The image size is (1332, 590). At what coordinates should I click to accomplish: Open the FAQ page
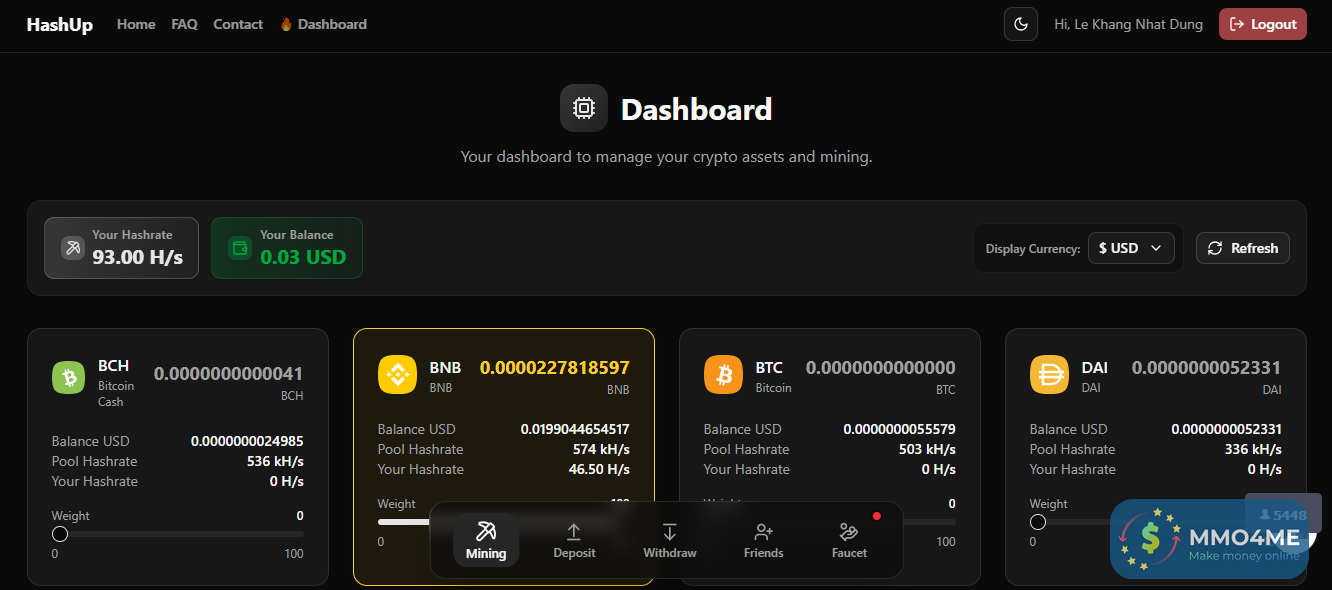click(184, 24)
